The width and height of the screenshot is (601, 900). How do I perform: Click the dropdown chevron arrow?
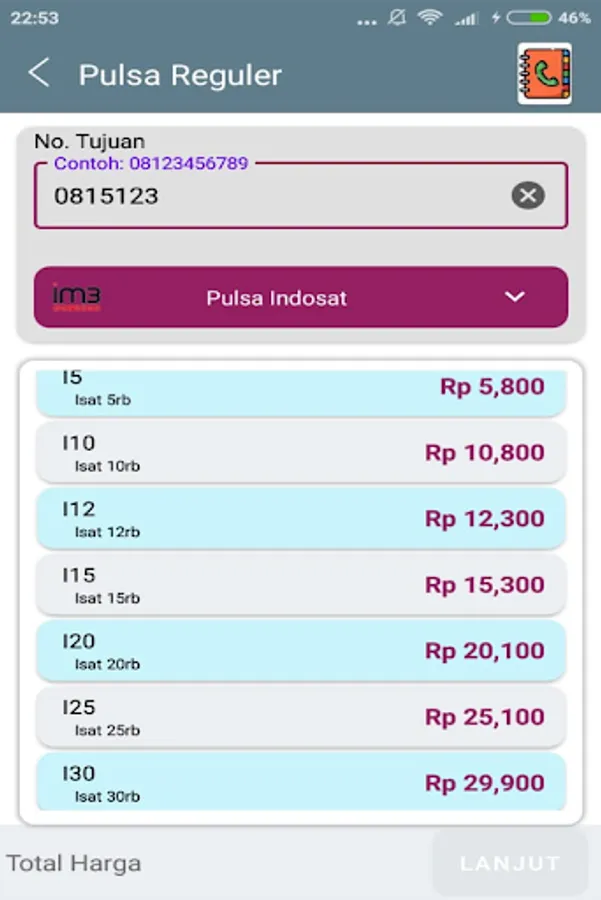pyautogui.click(x=514, y=297)
